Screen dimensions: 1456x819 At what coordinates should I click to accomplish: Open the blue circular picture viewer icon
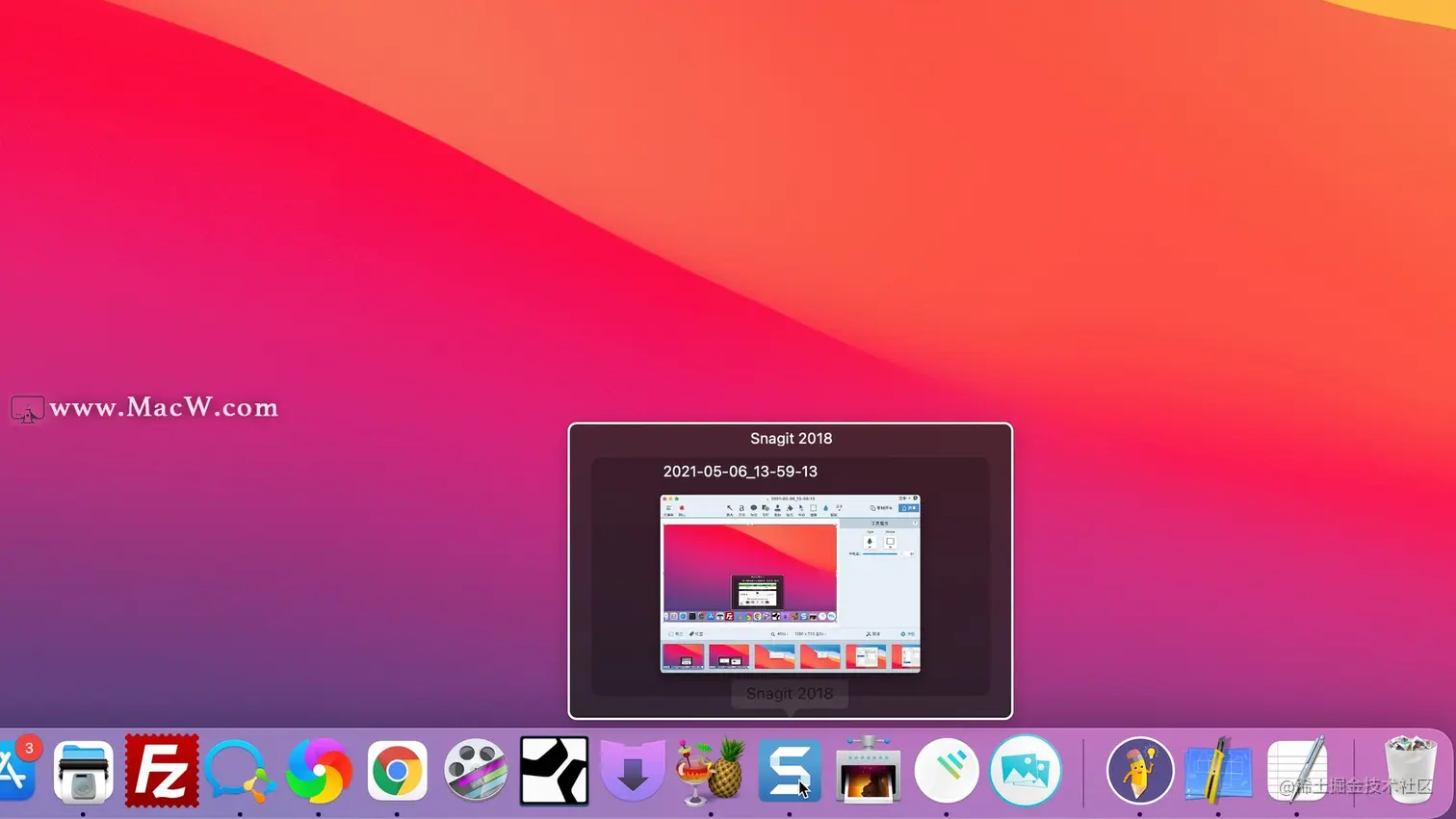click(x=1025, y=770)
